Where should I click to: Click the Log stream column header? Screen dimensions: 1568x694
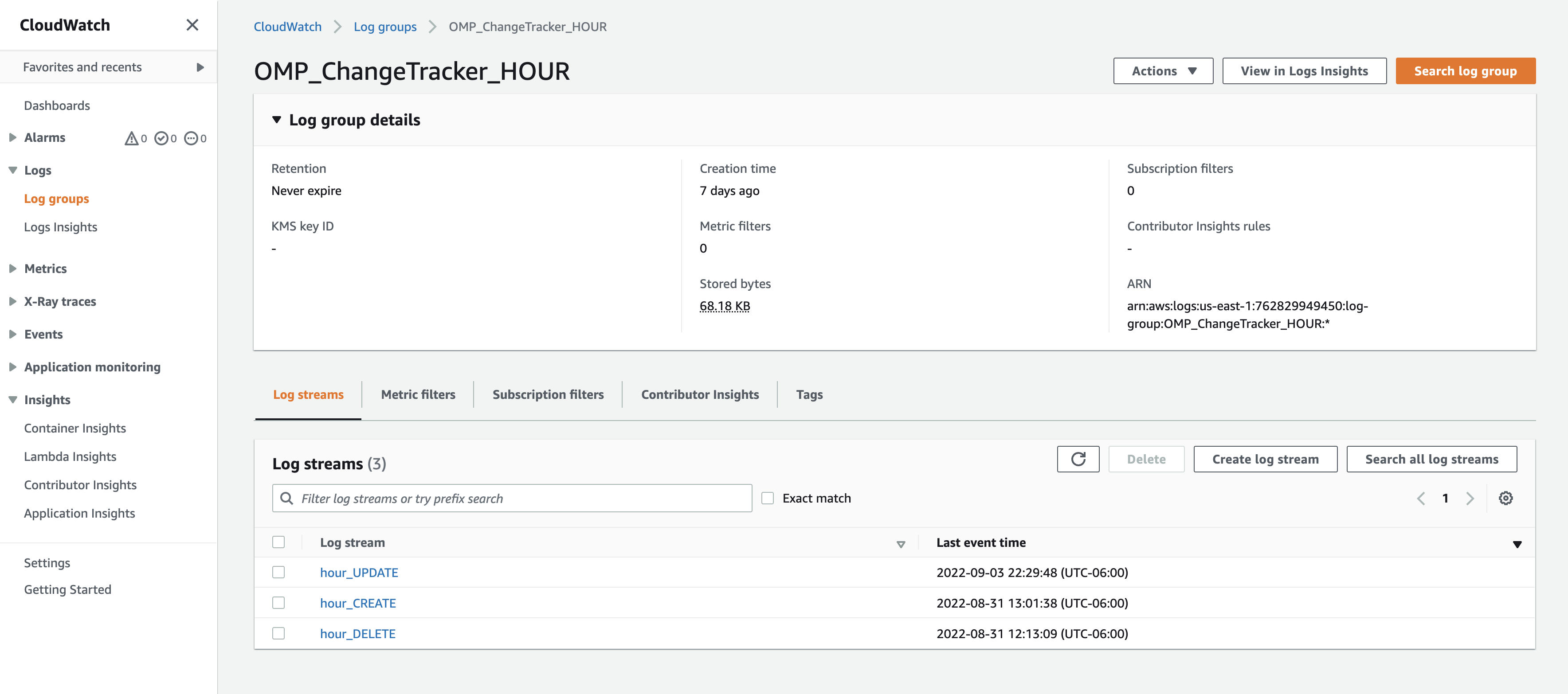pyautogui.click(x=353, y=542)
